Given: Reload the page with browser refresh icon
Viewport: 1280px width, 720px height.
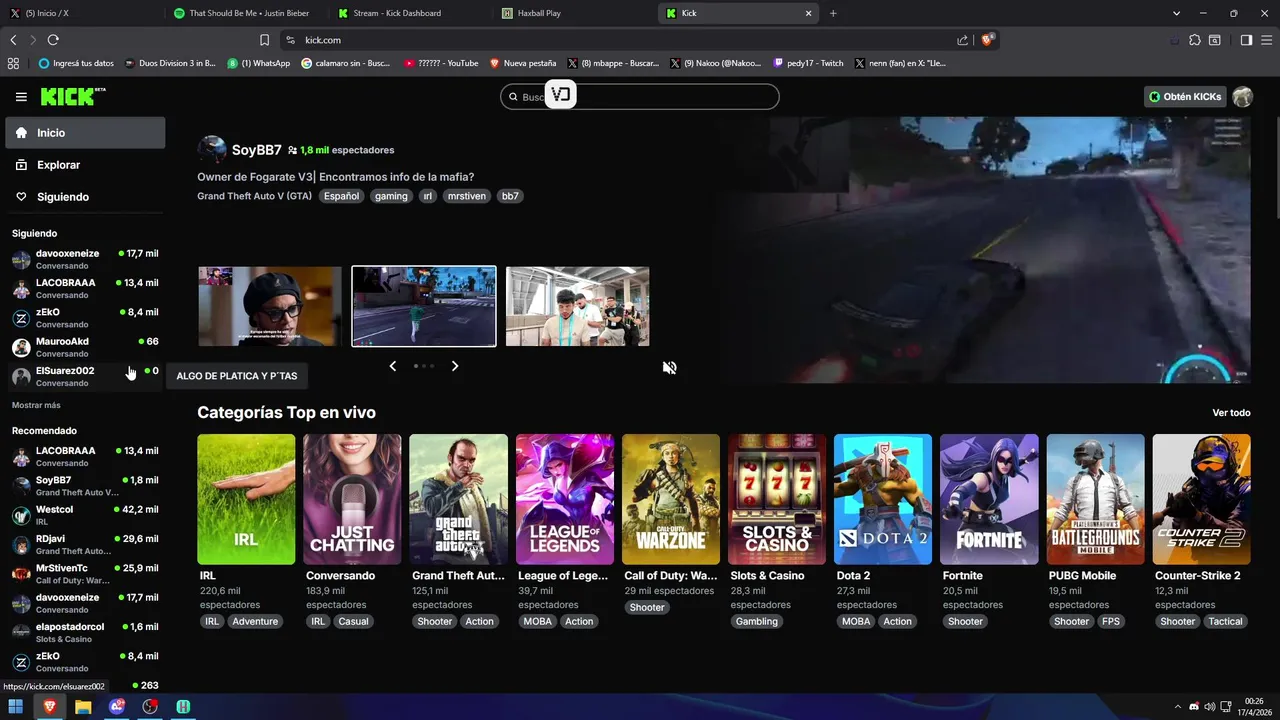Looking at the screenshot, I should (53, 40).
